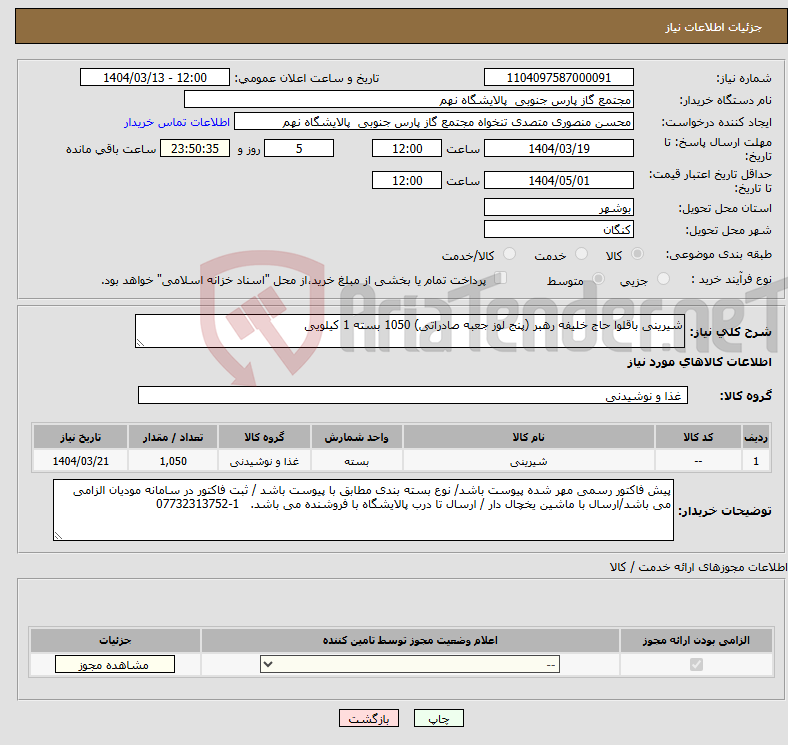This screenshot has width=788, height=745.
Task: Click the resize handle of description text area
Action: coord(140,342)
